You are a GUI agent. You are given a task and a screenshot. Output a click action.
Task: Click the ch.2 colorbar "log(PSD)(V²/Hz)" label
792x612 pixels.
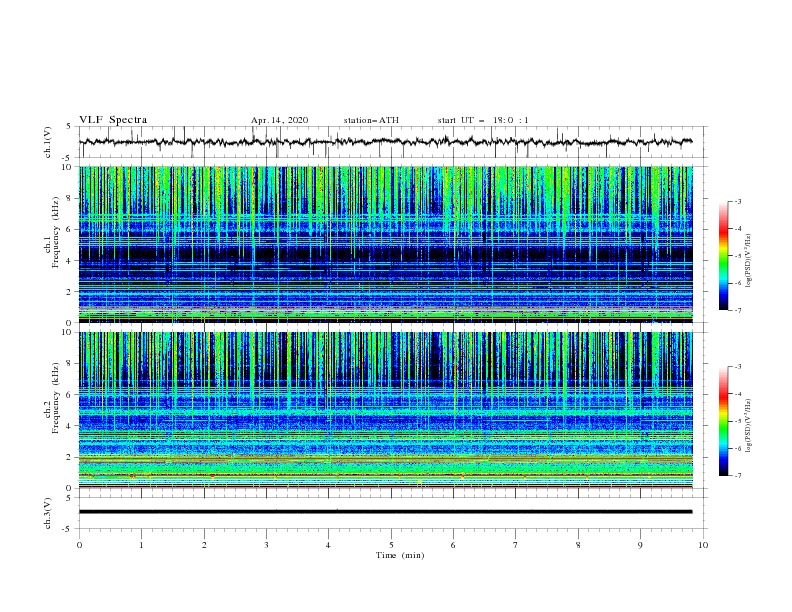pyautogui.click(x=749, y=426)
